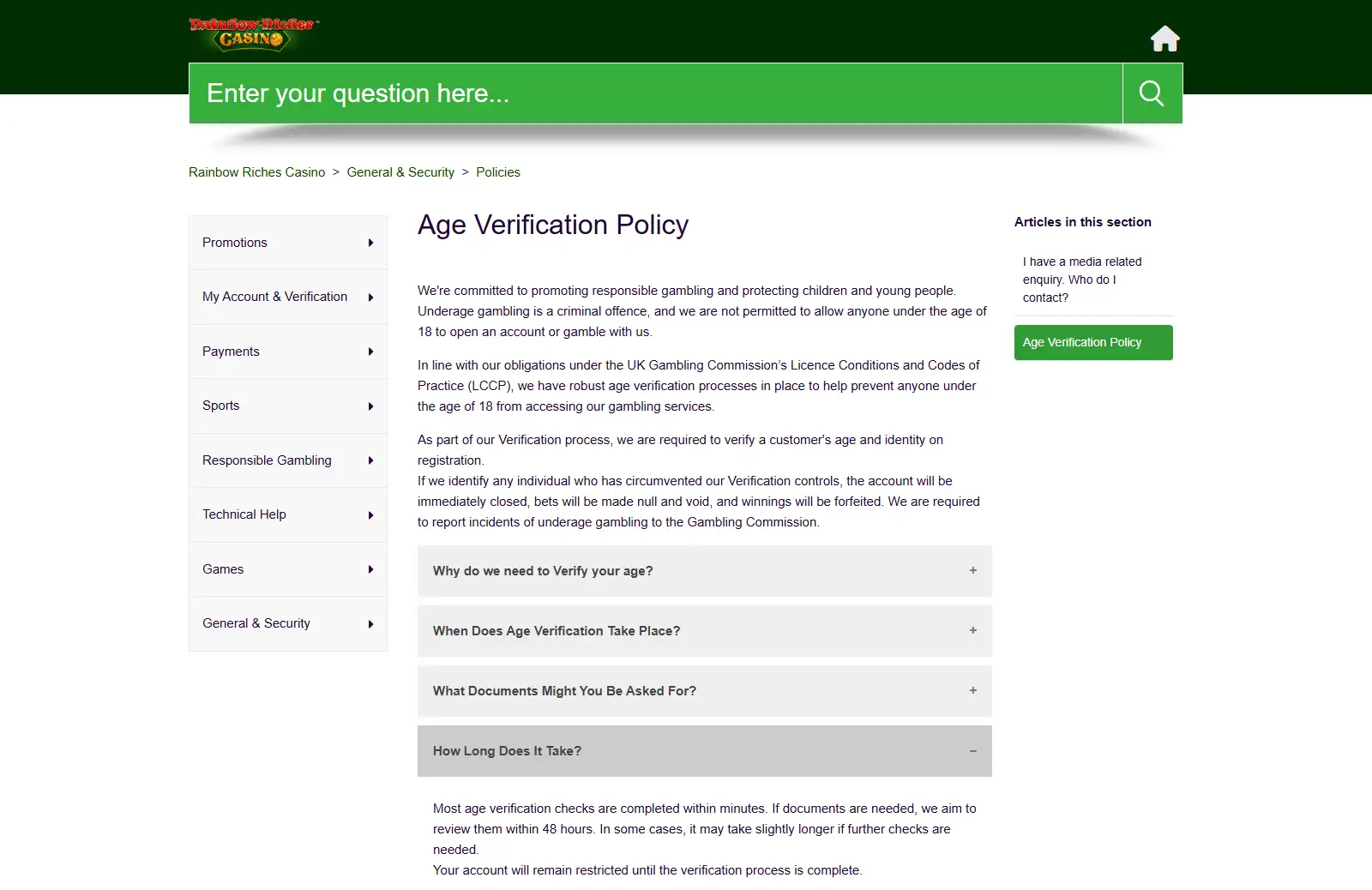Click the arrow beside Sports

tap(370, 406)
